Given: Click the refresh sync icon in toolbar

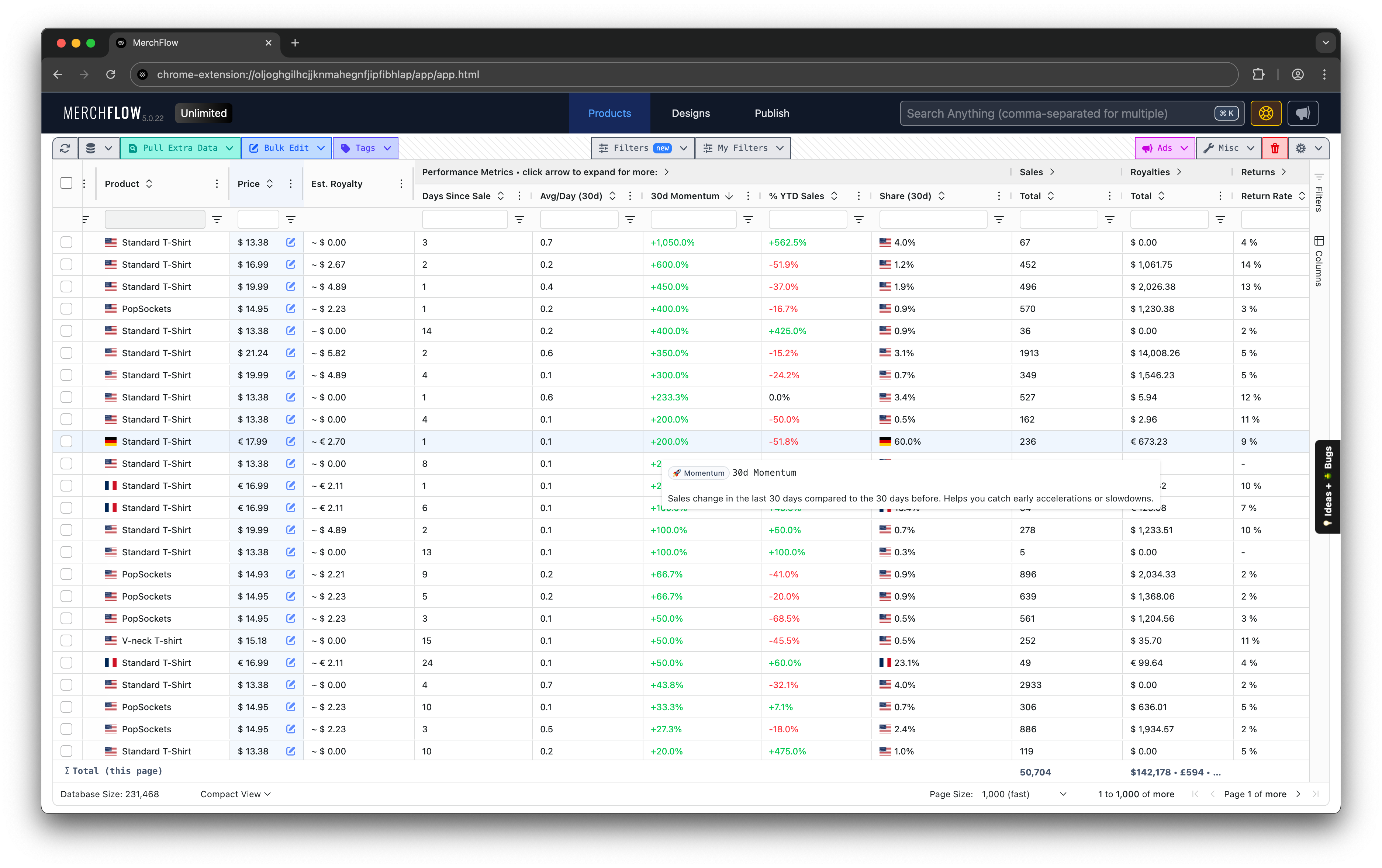Looking at the screenshot, I should pyautogui.click(x=65, y=148).
